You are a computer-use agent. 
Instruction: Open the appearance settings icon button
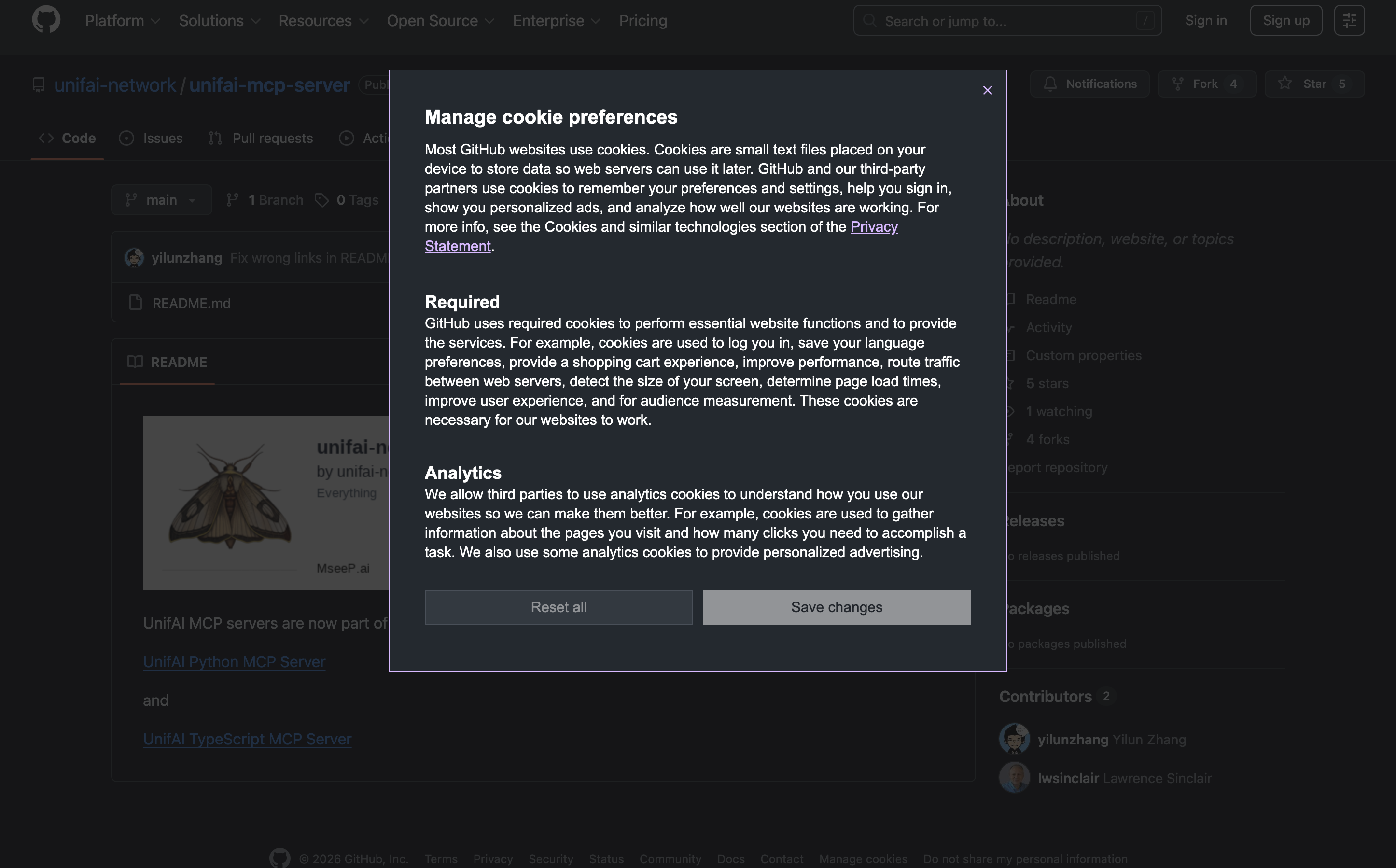coord(1349,21)
